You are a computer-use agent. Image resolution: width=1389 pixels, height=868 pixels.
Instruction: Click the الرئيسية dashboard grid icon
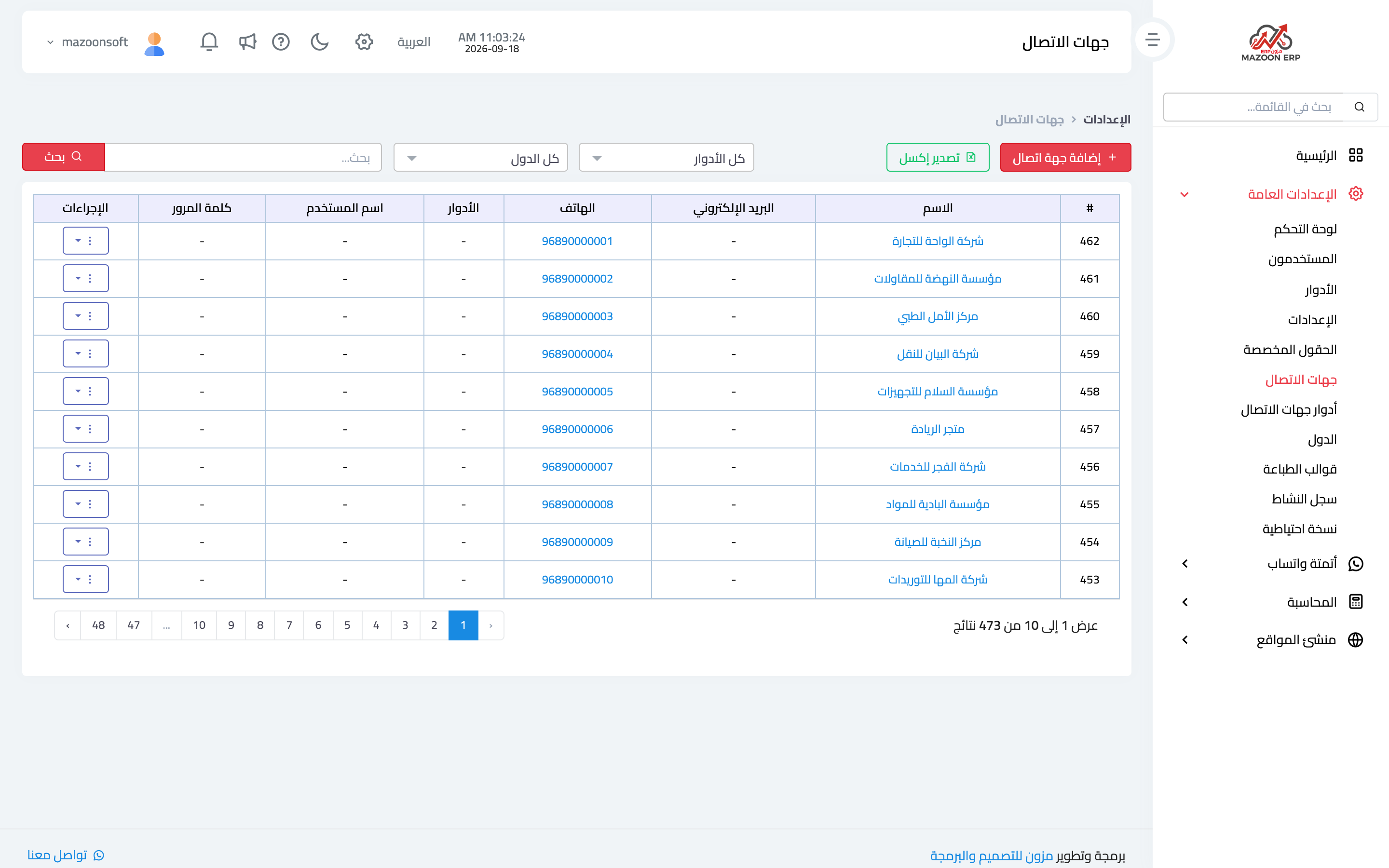(1356, 155)
